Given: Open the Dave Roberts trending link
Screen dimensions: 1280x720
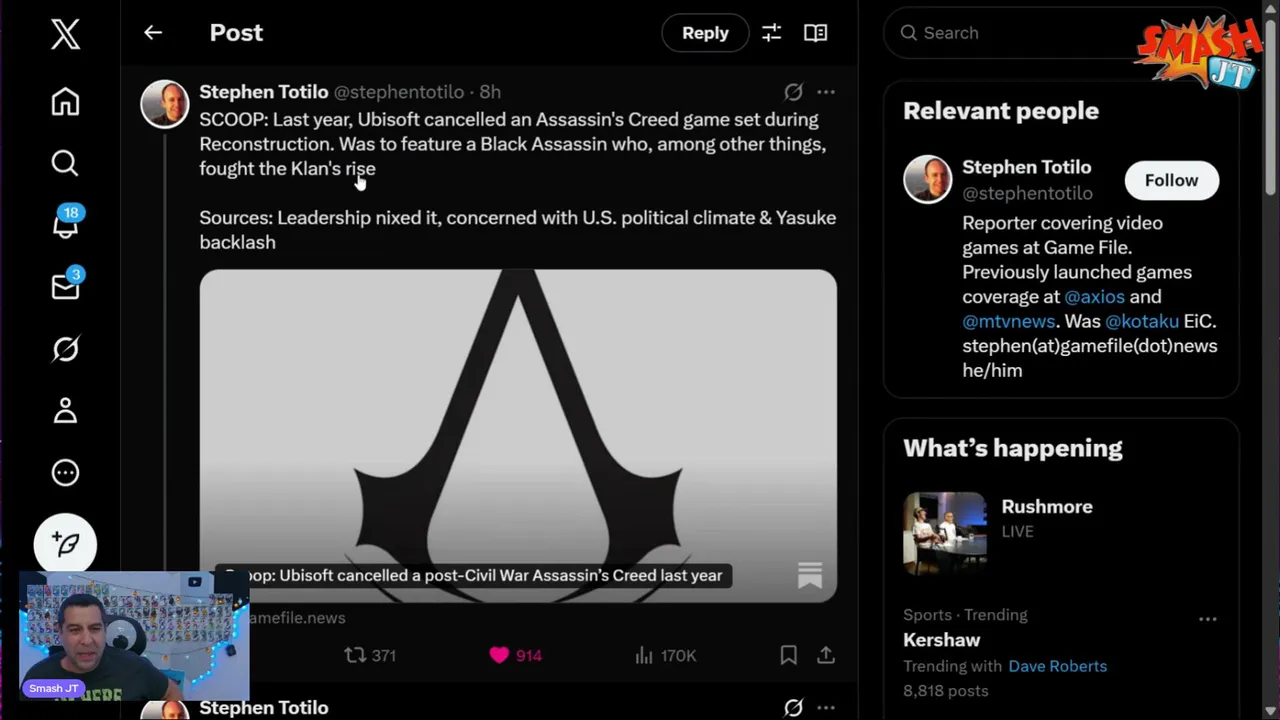Looking at the screenshot, I should [1057, 666].
